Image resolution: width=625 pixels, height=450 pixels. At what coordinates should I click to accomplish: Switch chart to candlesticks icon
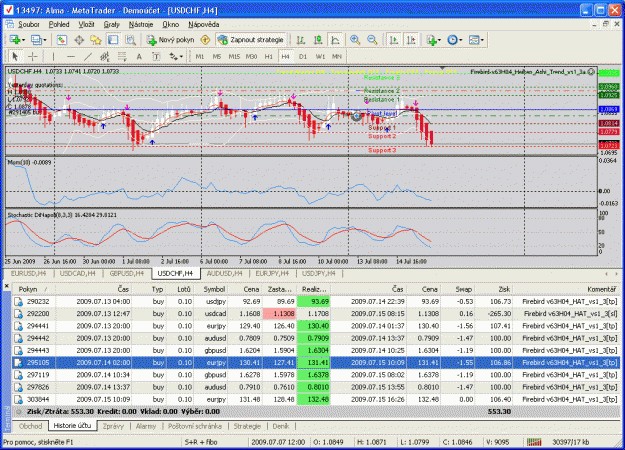click(x=318, y=40)
